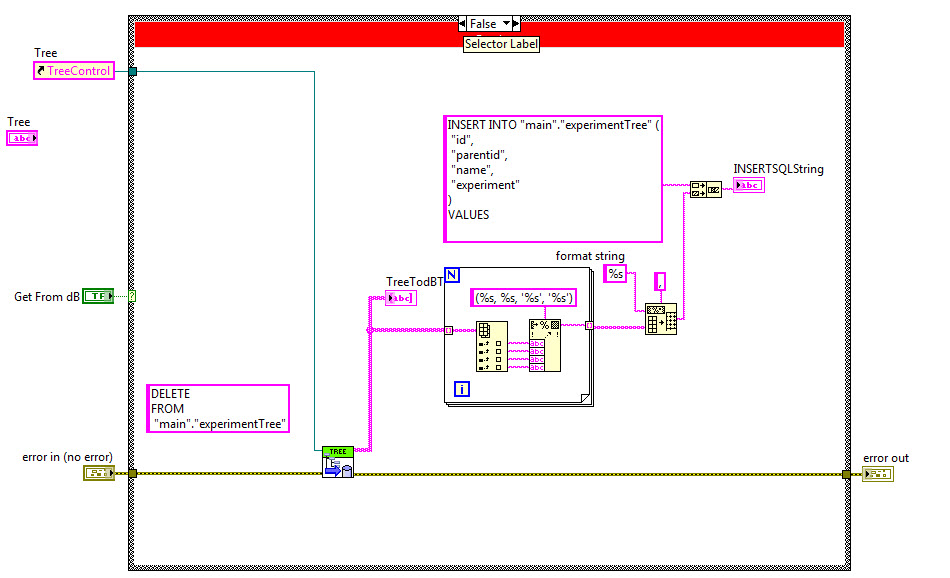This screenshot has height=578, width=950.
Task: Select the For Loop N count terminal
Action: [x=451, y=274]
